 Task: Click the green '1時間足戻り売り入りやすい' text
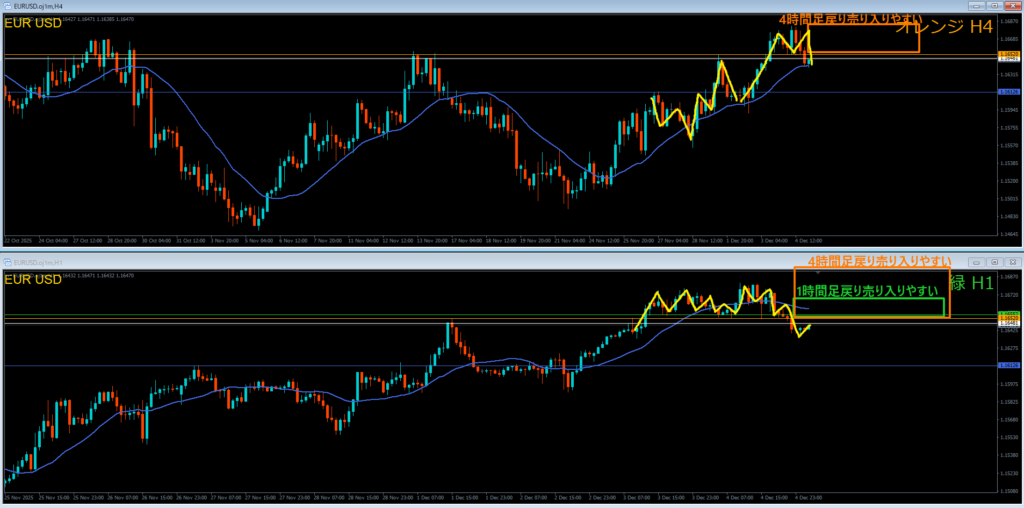click(x=868, y=291)
